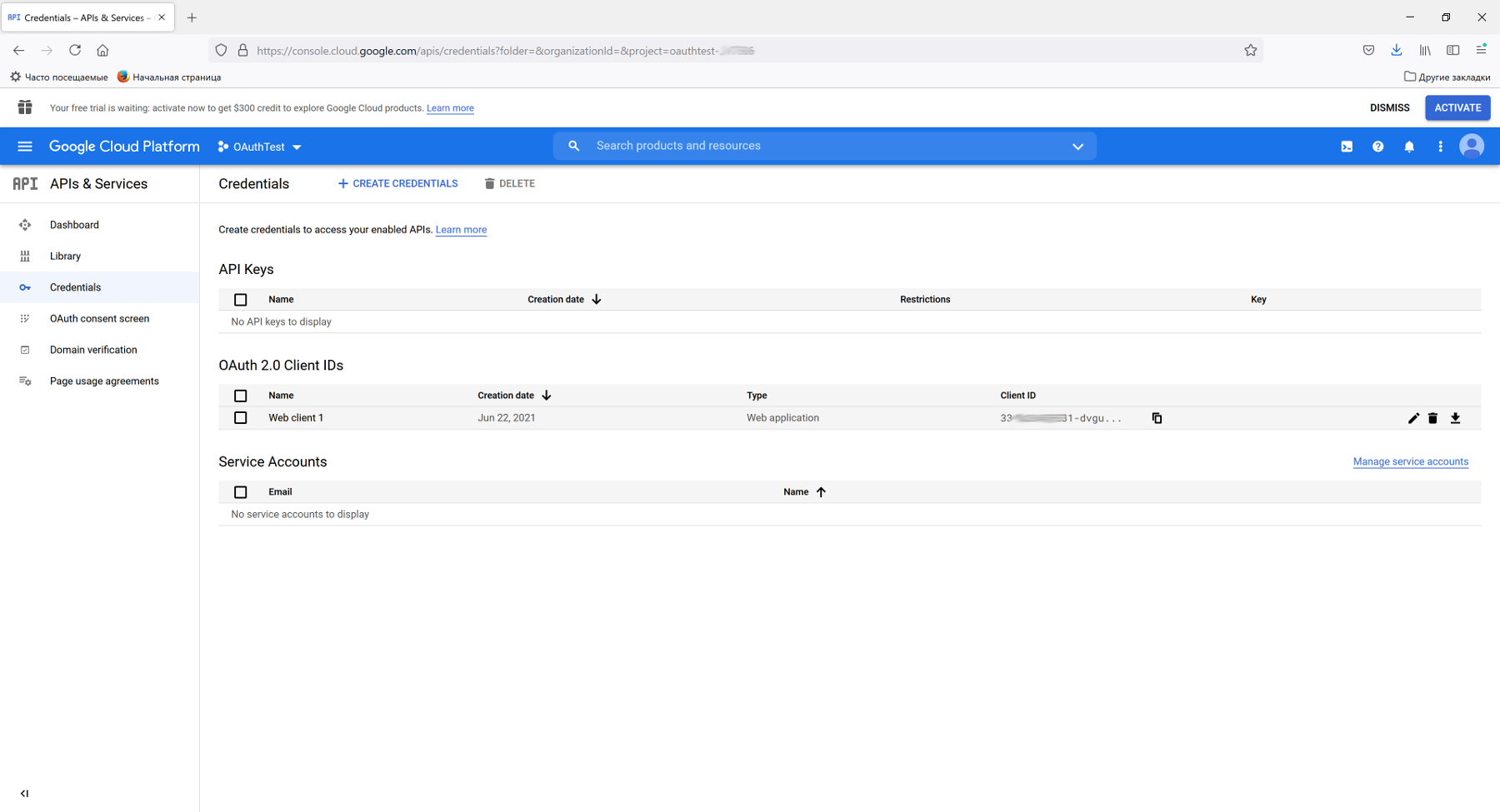
Task: Open the Library page in the sidebar
Action: pos(65,257)
